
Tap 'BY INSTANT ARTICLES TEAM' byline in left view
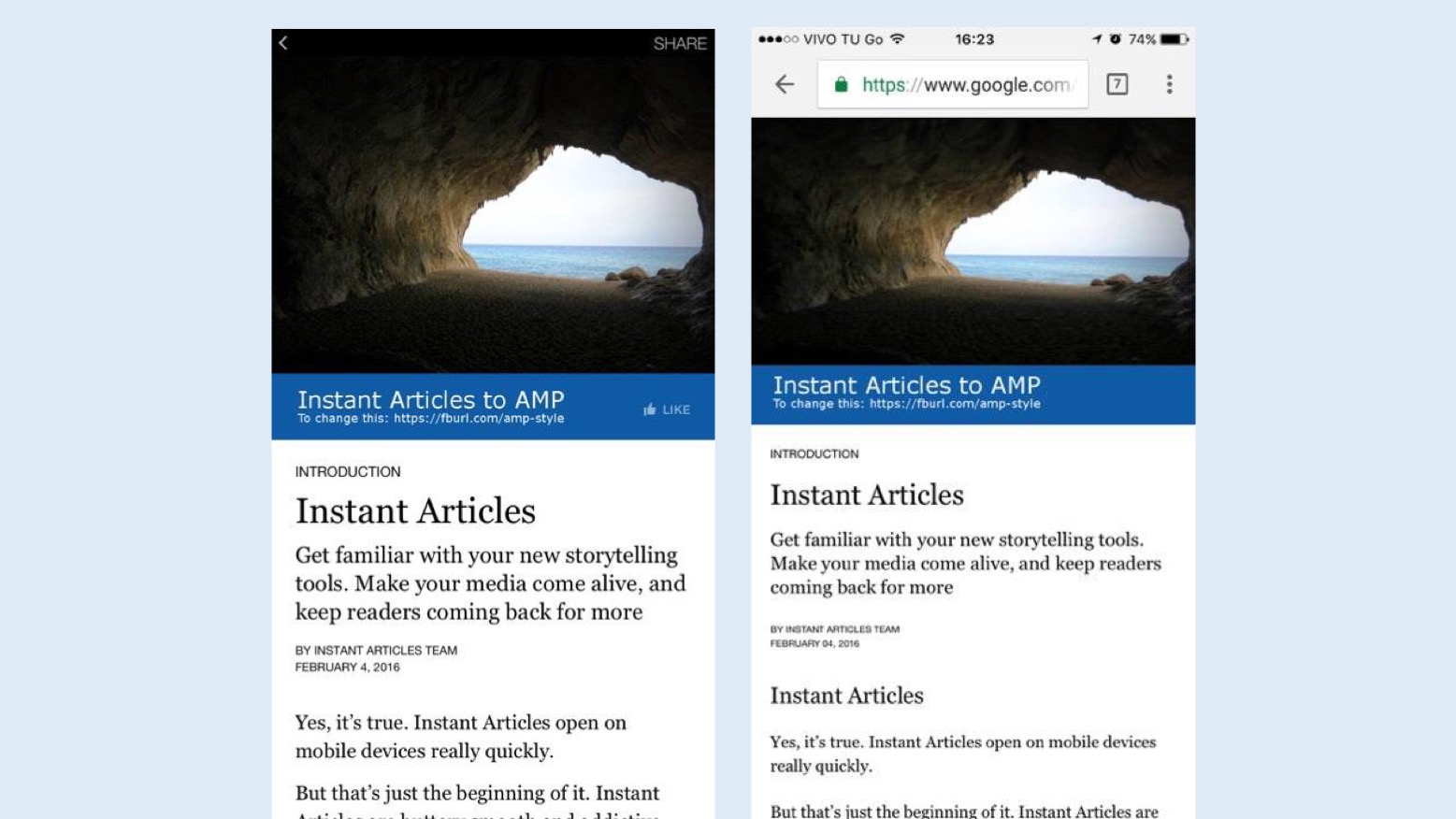376,651
